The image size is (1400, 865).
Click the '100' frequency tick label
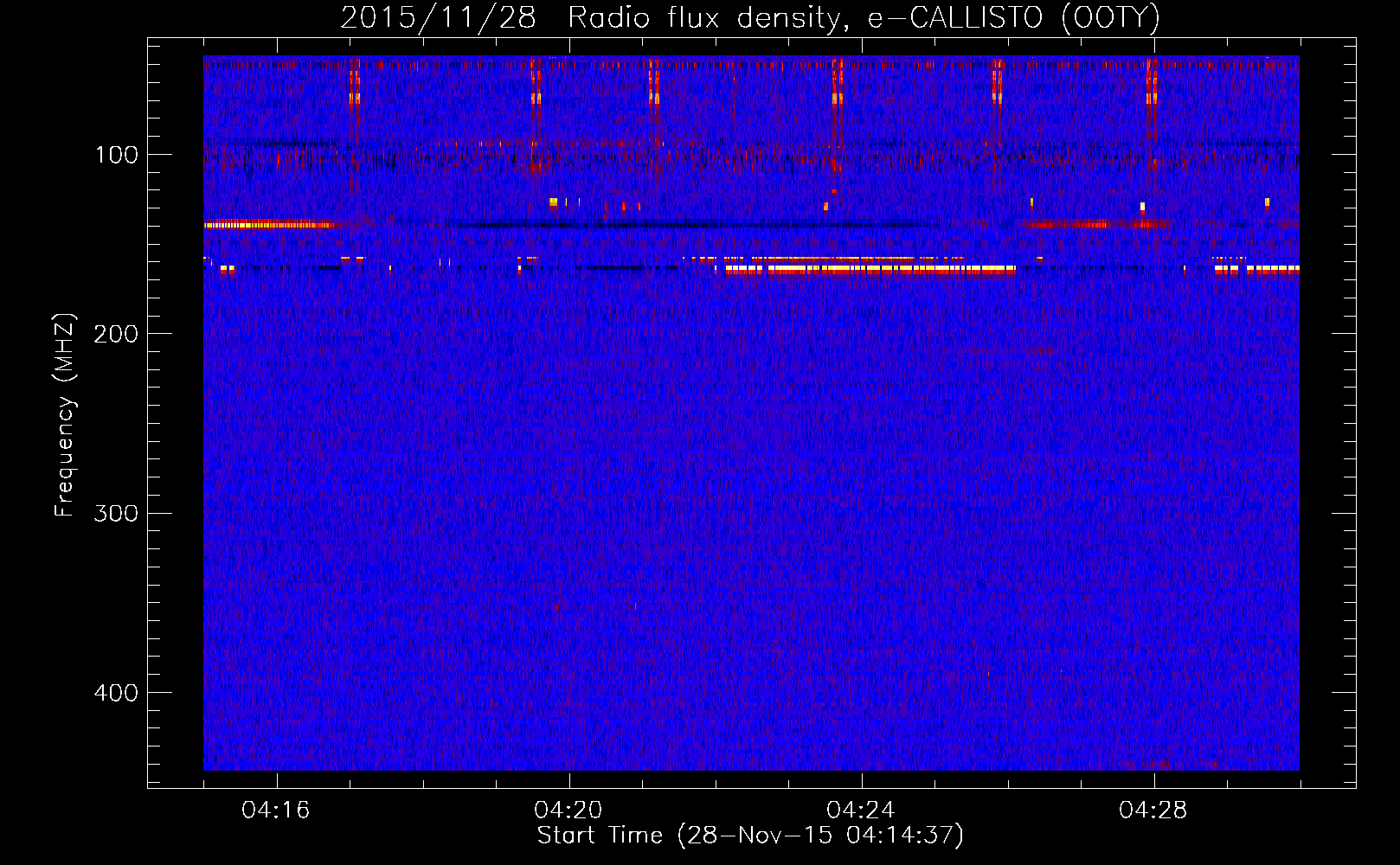[117, 155]
